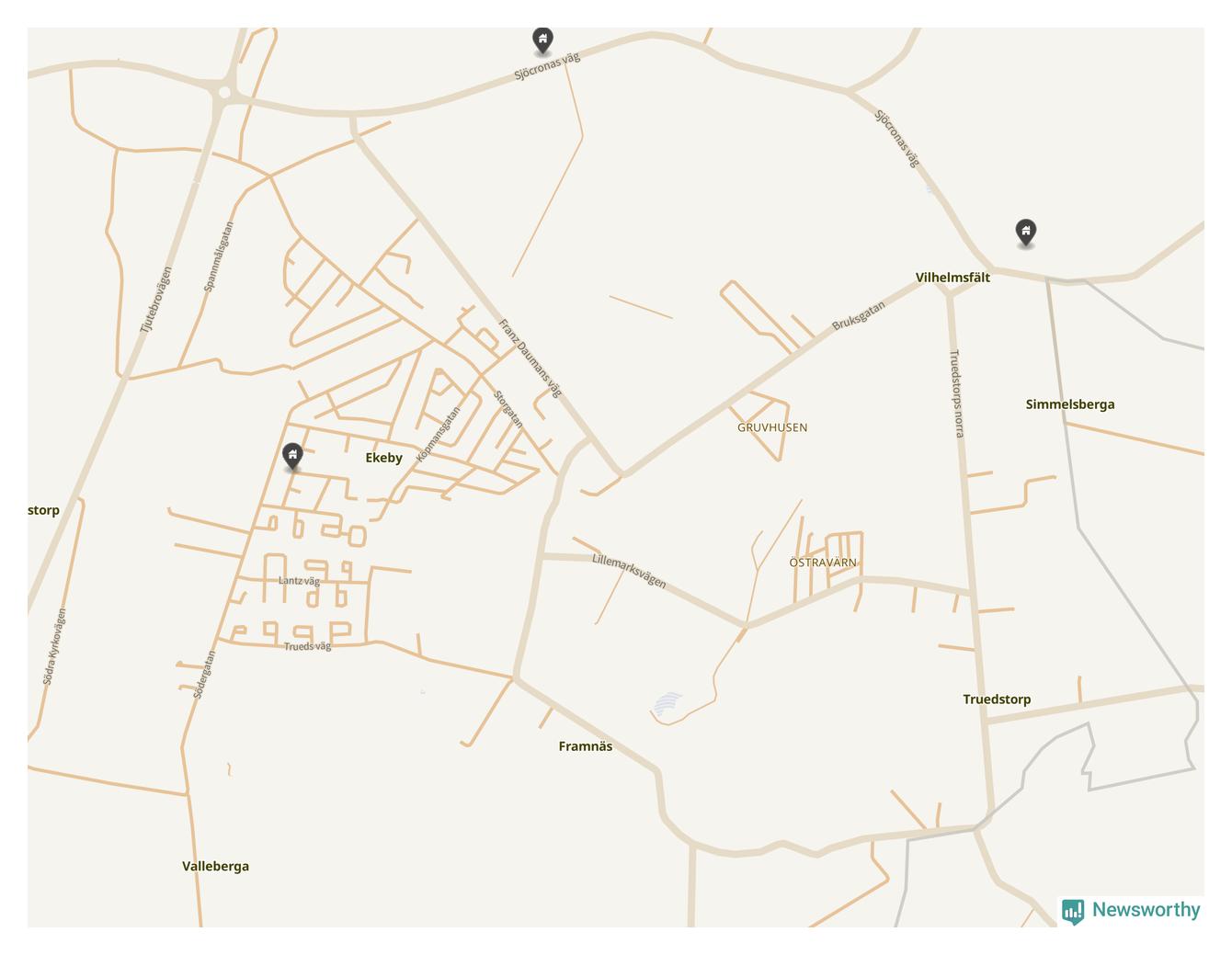Viewport: 1232px width, 955px height.
Task: Select the Simmelsberga label
Action: click(1069, 404)
